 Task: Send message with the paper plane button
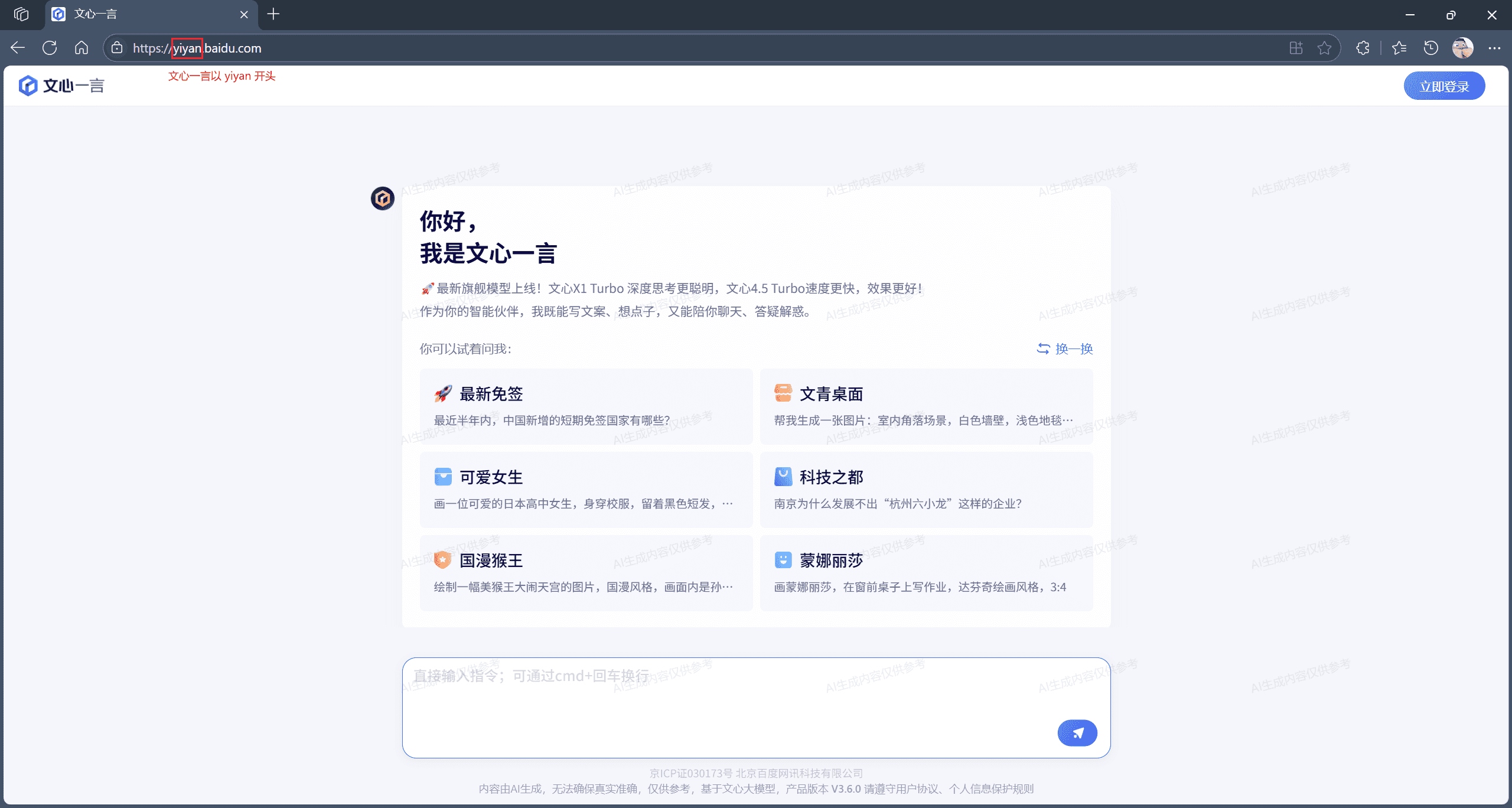coord(1077,732)
